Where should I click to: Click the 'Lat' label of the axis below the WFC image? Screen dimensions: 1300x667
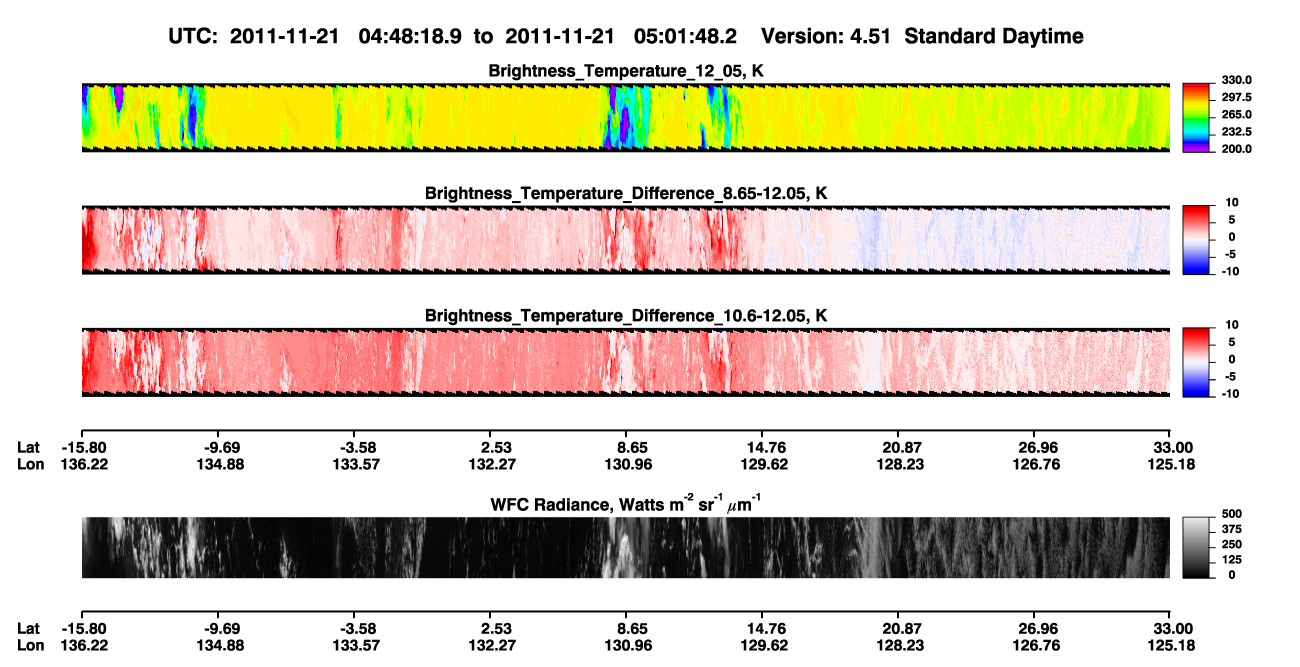pos(29,629)
